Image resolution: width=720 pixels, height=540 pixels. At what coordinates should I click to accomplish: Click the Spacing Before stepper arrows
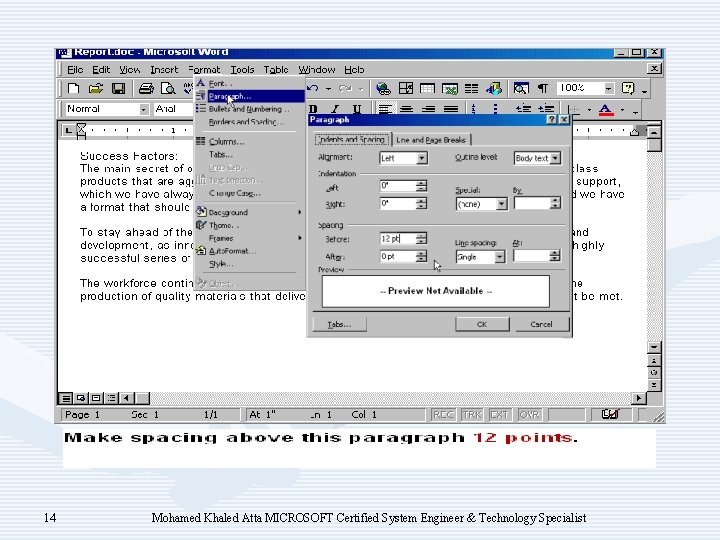422,239
